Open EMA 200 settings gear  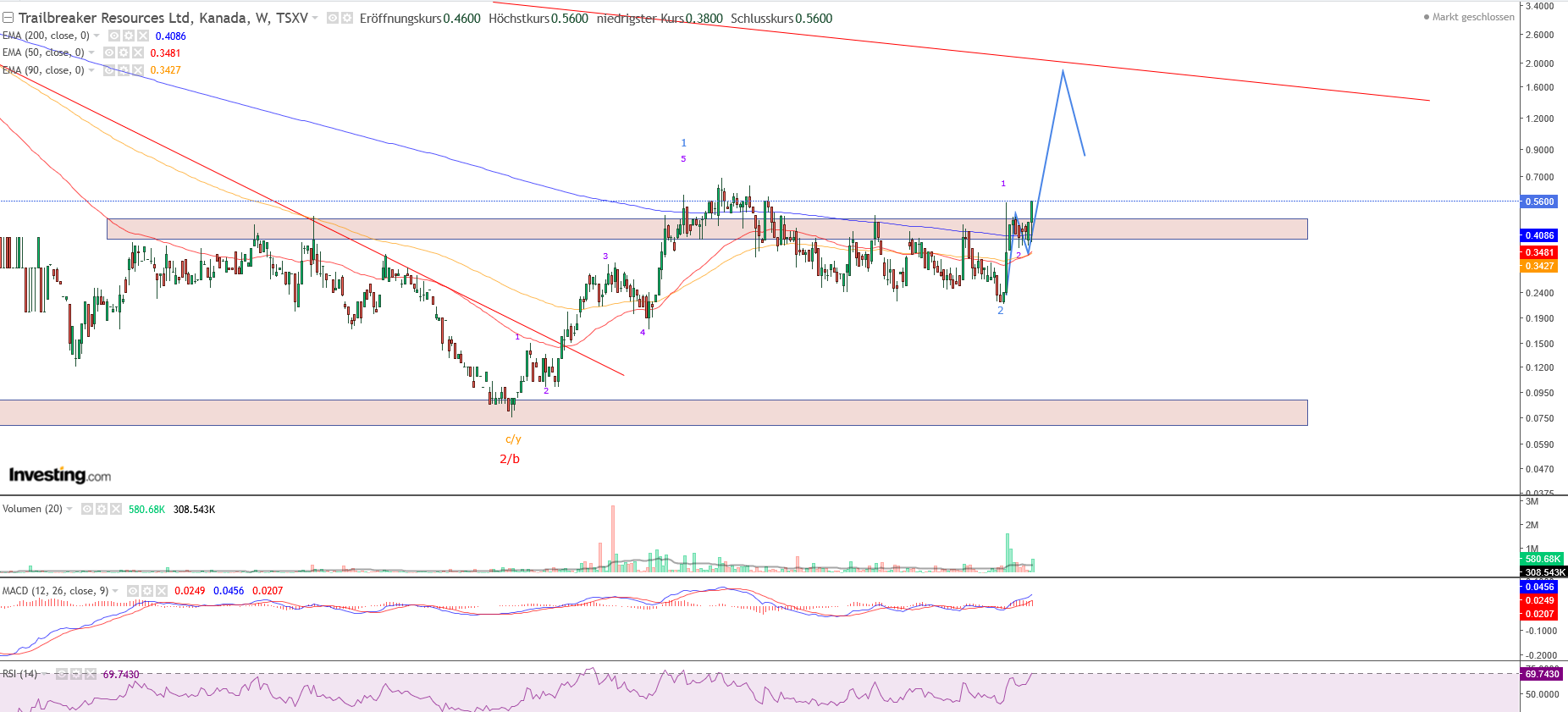[x=129, y=36]
